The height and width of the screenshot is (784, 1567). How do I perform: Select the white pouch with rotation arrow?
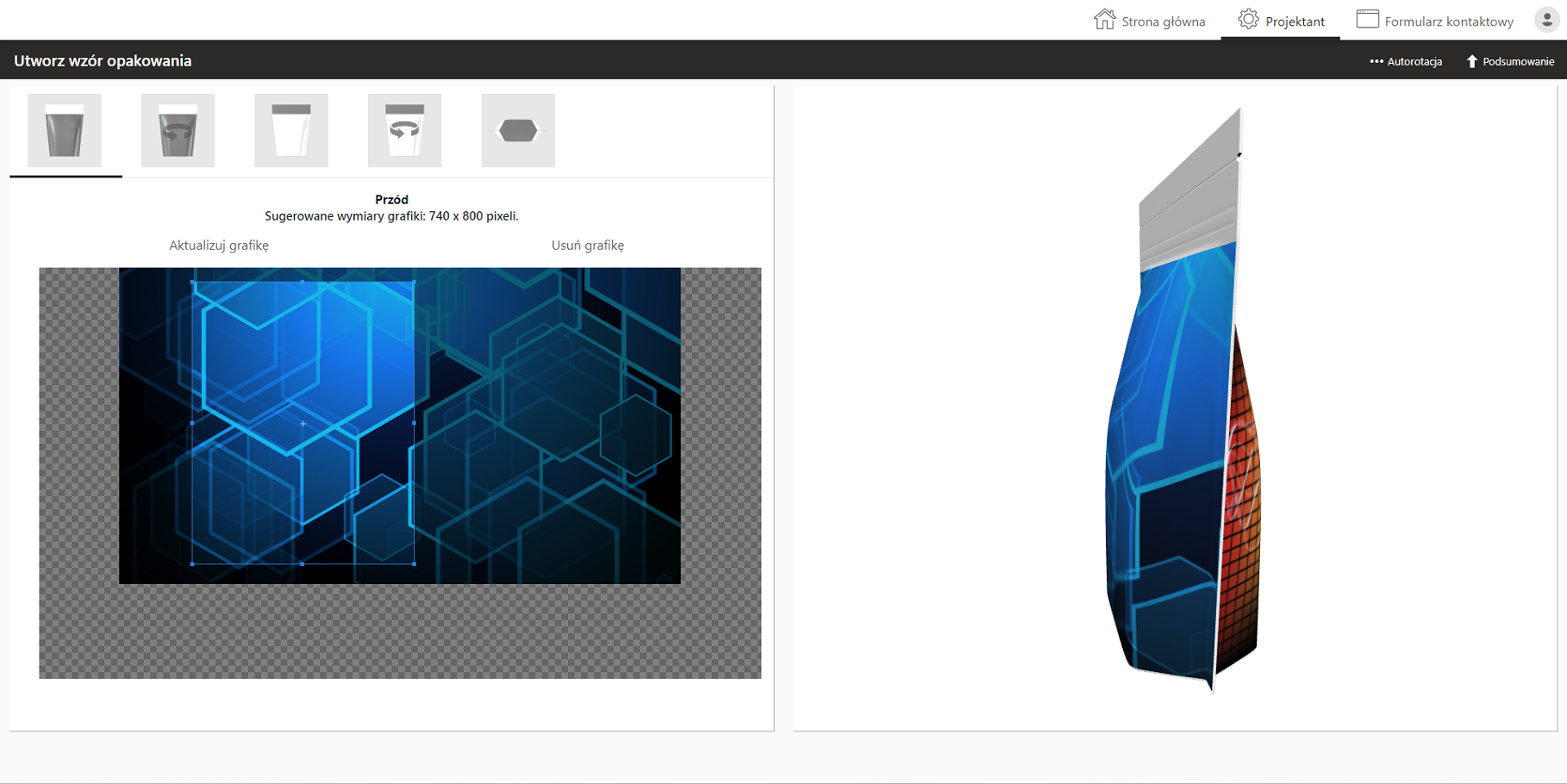click(404, 131)
